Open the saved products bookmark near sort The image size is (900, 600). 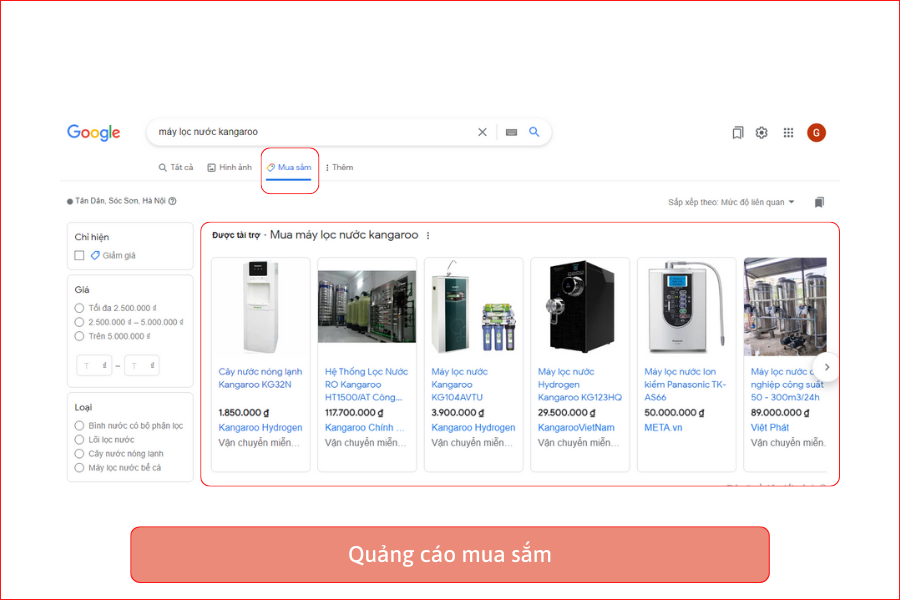click(x=819, y=202)
